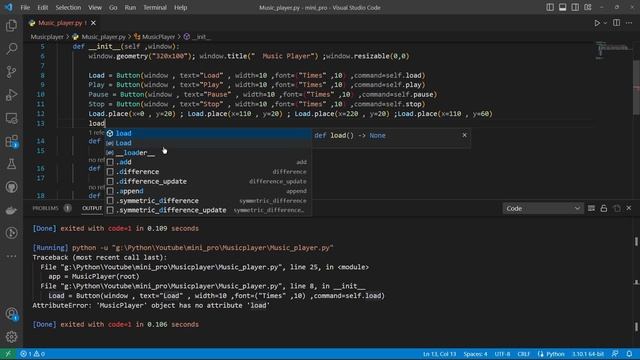Change UTF-8 file encoding

502,354
